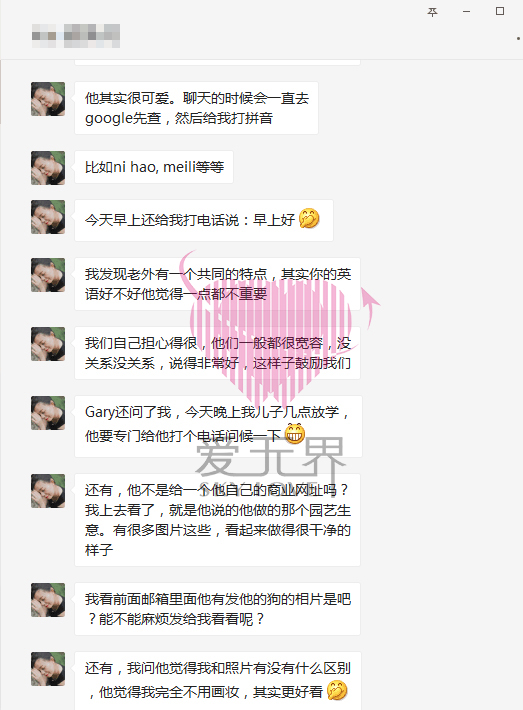Select the message asking for 狗的相片

coord(217,609)
